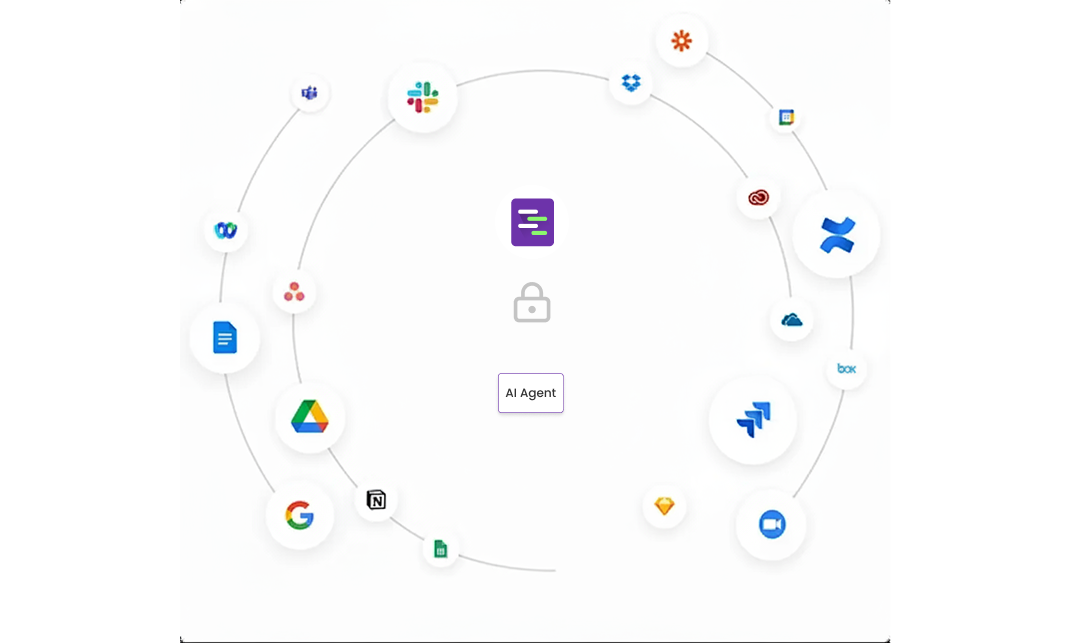Viewport: 1070px width, 644px height.
Task: Select the Google Sheets icon
Action: point(441,548)
